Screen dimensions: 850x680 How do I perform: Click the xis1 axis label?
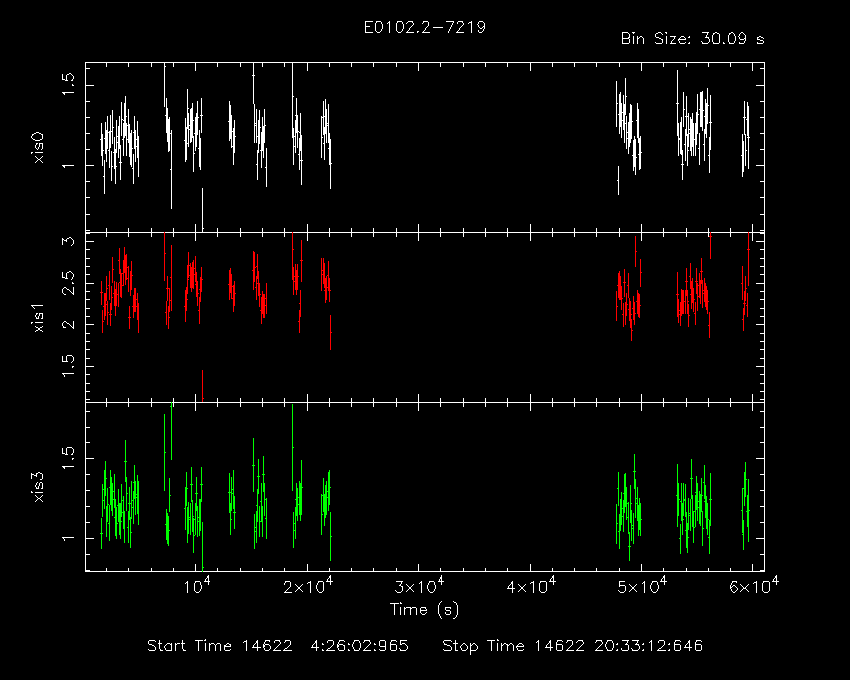click(x=39, y=317)
